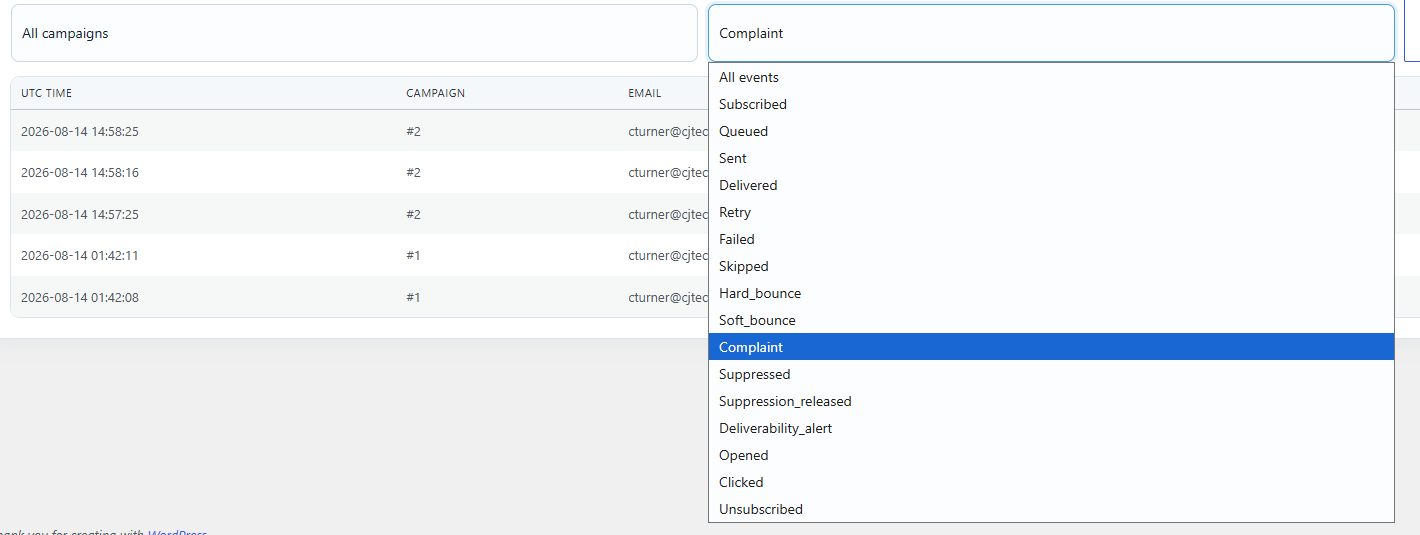
Task: Click the email in the 14:58:16 row
Action: pyautogui.click(x=668, y=173)
